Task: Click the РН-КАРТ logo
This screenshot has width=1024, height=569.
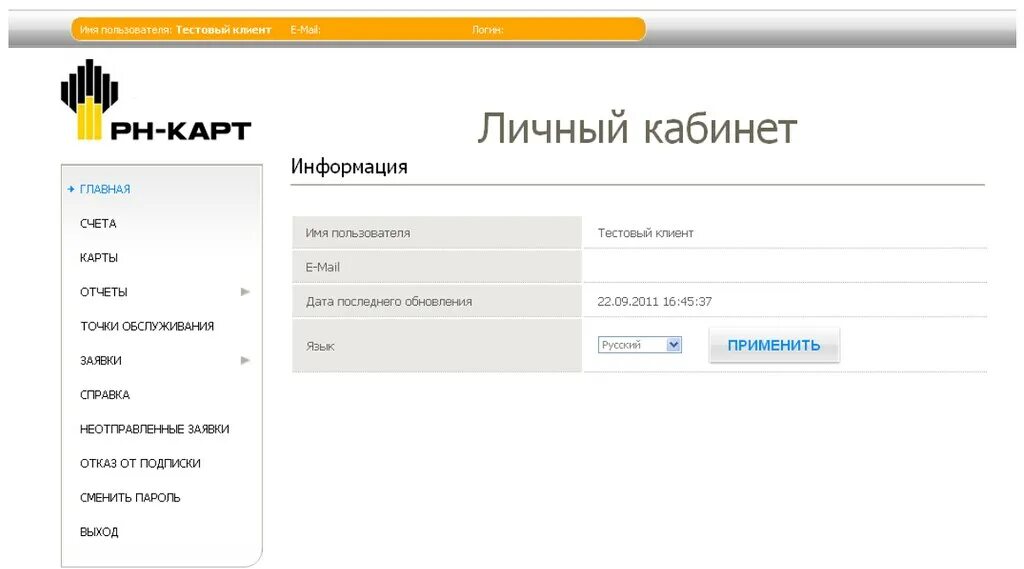Action: 155,100
